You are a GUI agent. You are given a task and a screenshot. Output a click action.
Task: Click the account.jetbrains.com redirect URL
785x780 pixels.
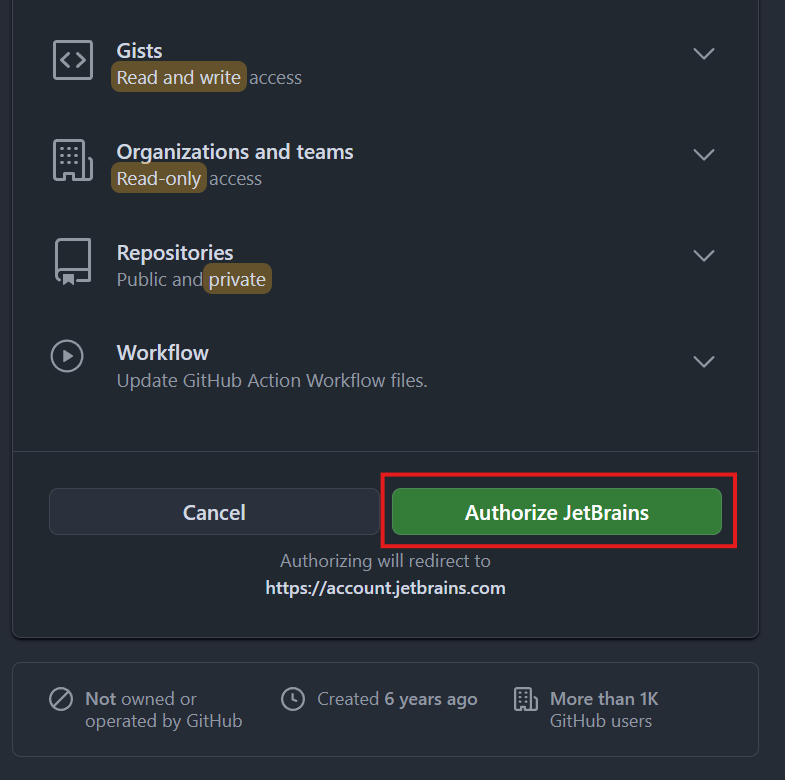point(385,588)
